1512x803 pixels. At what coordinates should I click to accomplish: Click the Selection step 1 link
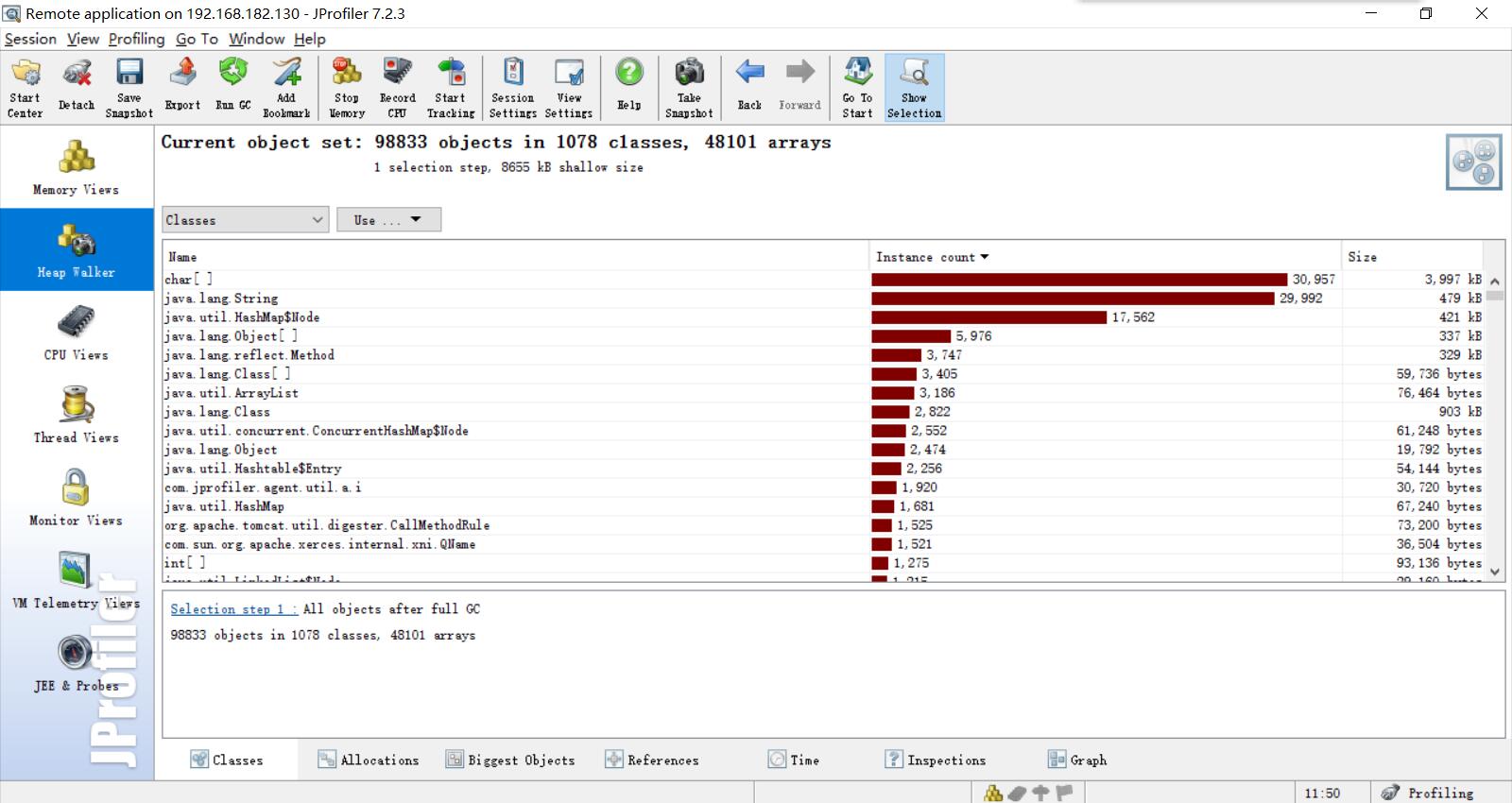233,609
